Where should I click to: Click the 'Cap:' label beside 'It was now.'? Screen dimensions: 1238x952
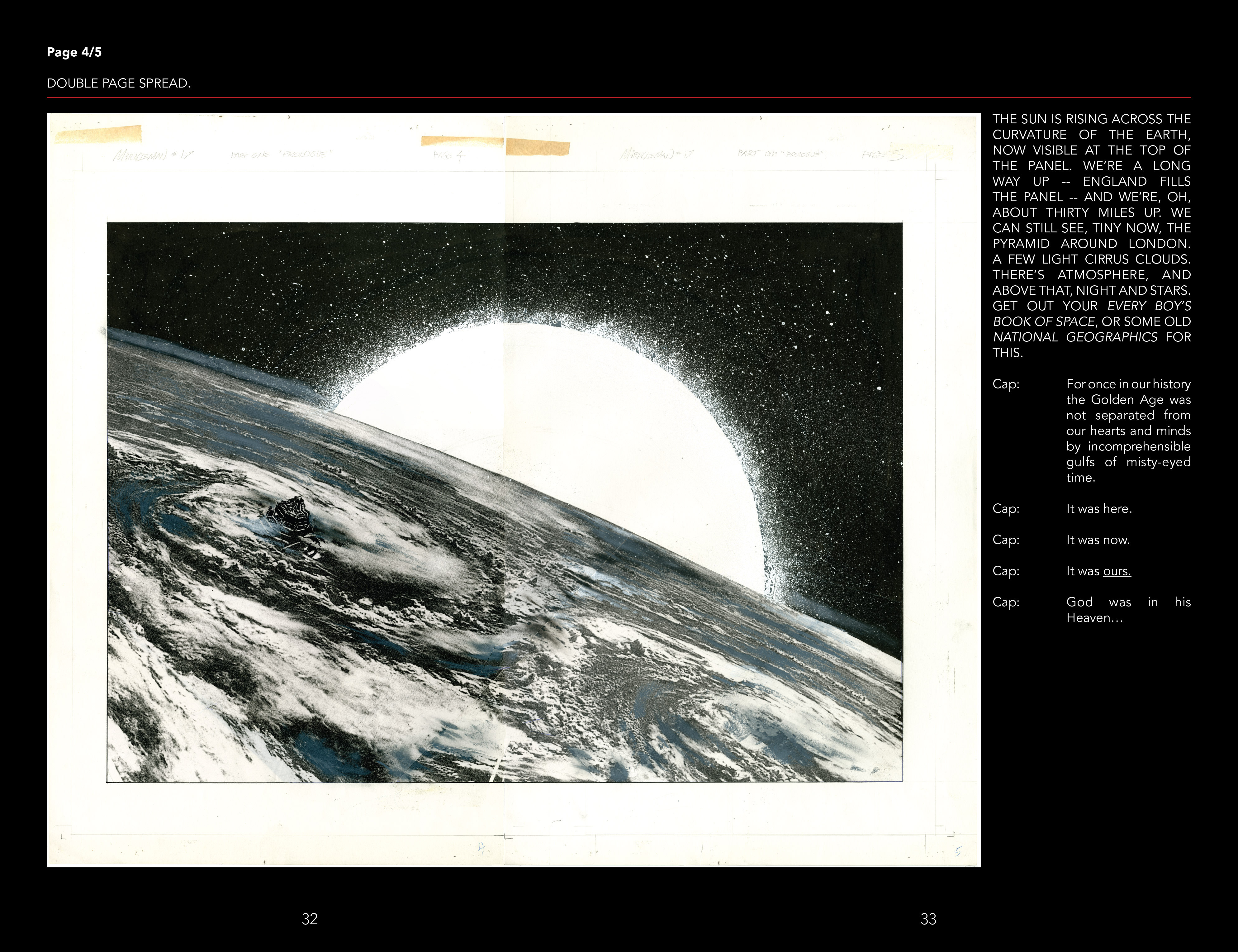(1006, 540)
